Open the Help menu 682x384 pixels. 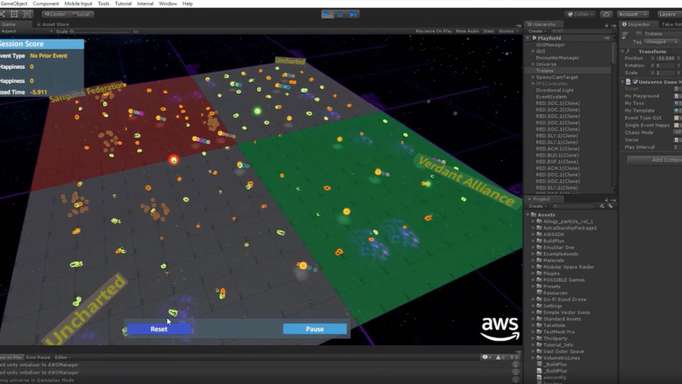(x=187, y=3)
